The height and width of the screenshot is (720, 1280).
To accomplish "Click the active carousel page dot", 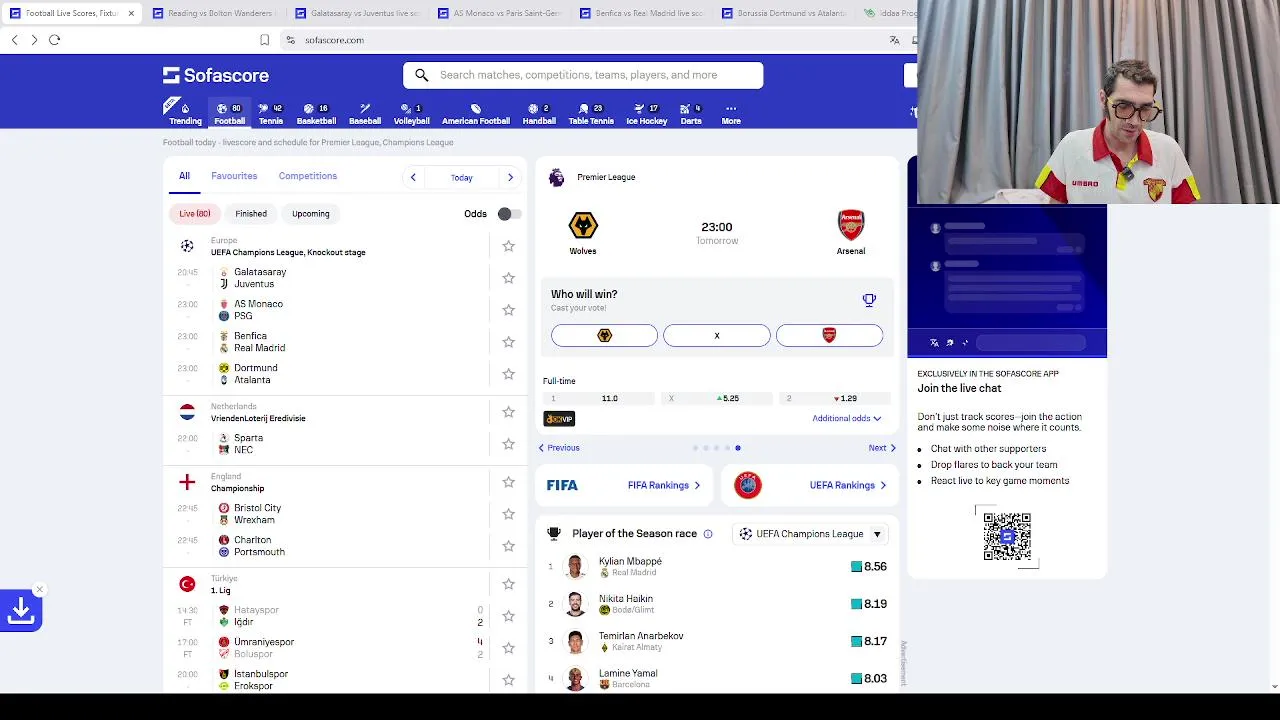I will click(738, 448).
